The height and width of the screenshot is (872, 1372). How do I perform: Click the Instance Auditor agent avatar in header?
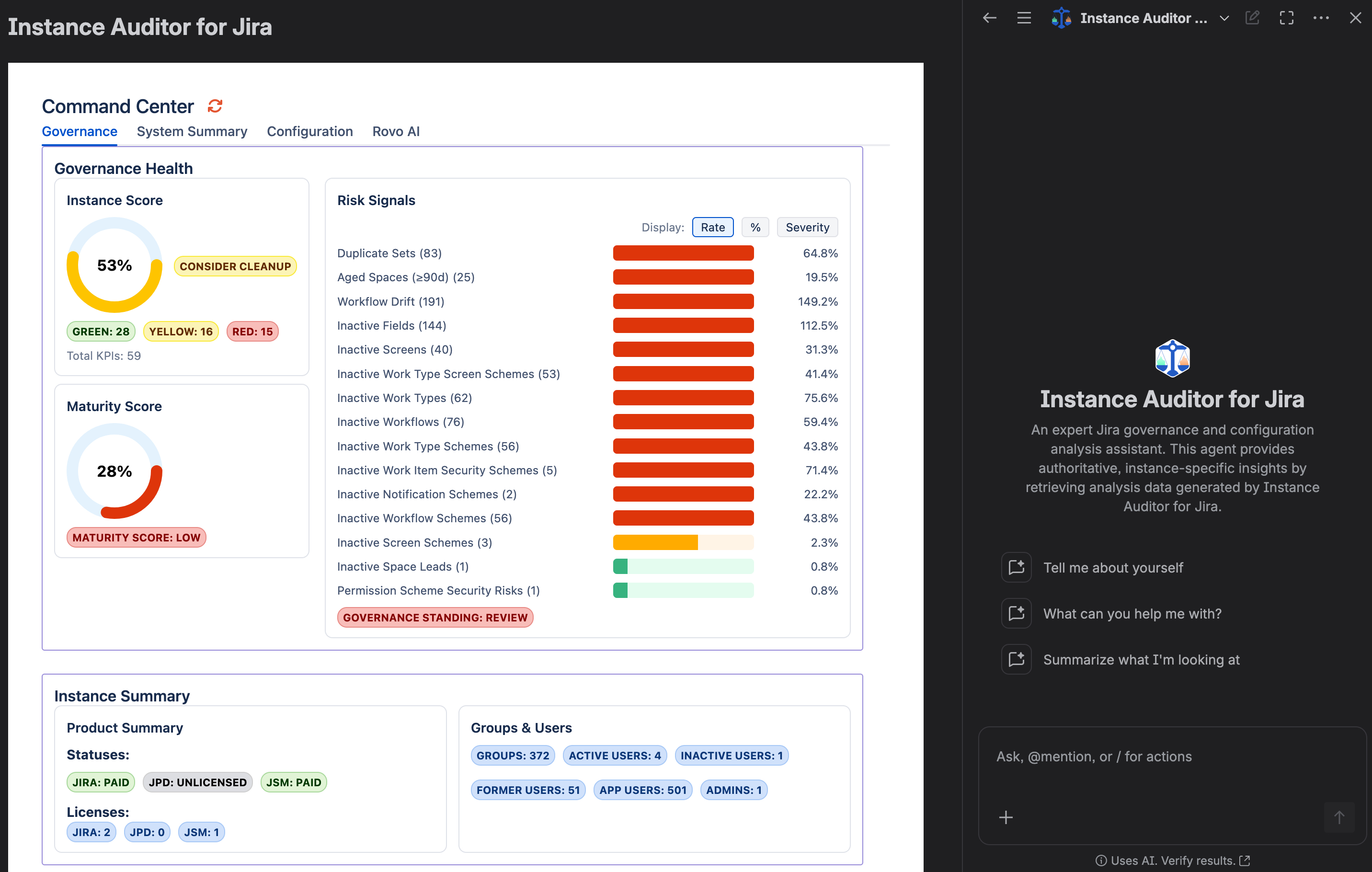click(1061, 18)
